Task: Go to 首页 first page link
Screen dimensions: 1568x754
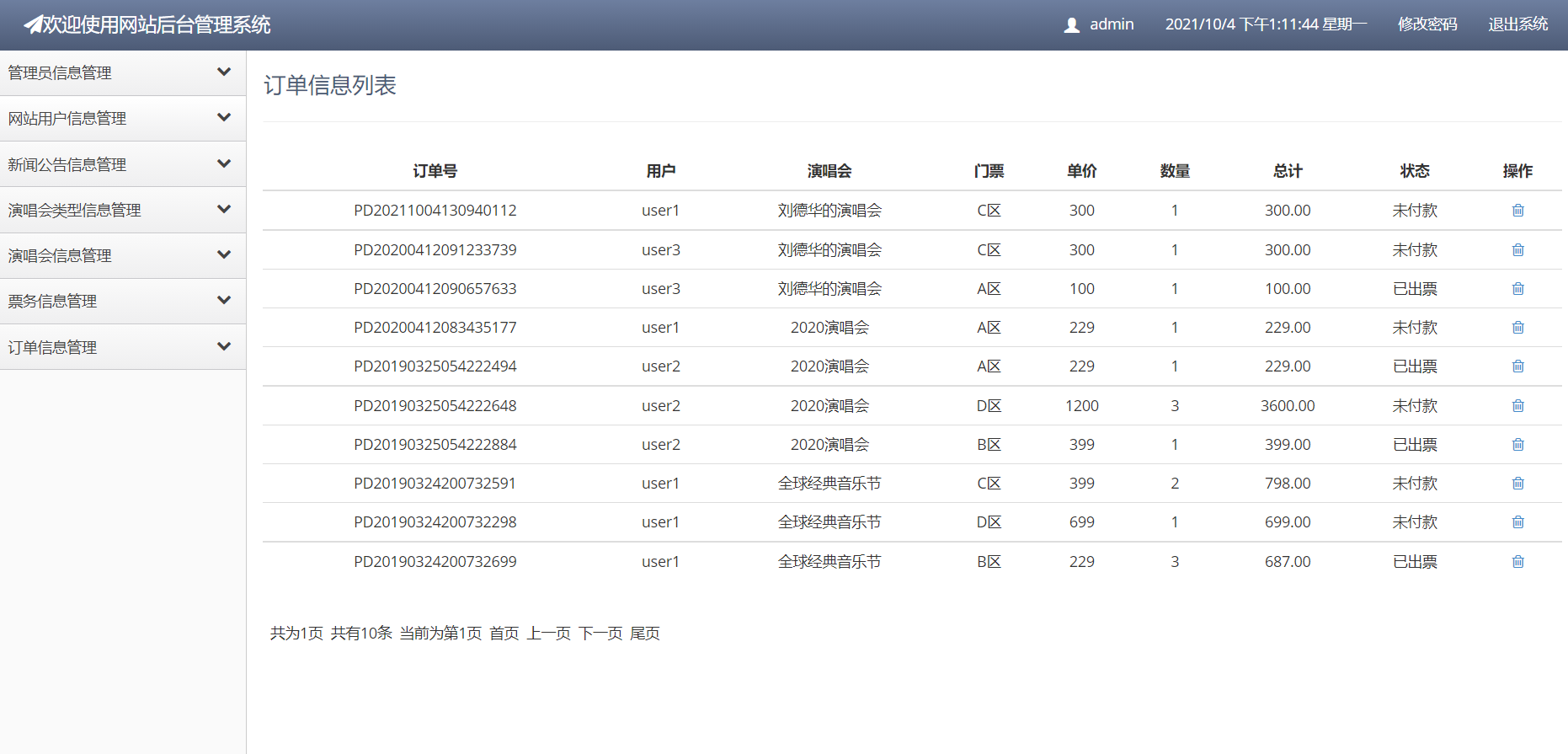Action: point(504,633)
